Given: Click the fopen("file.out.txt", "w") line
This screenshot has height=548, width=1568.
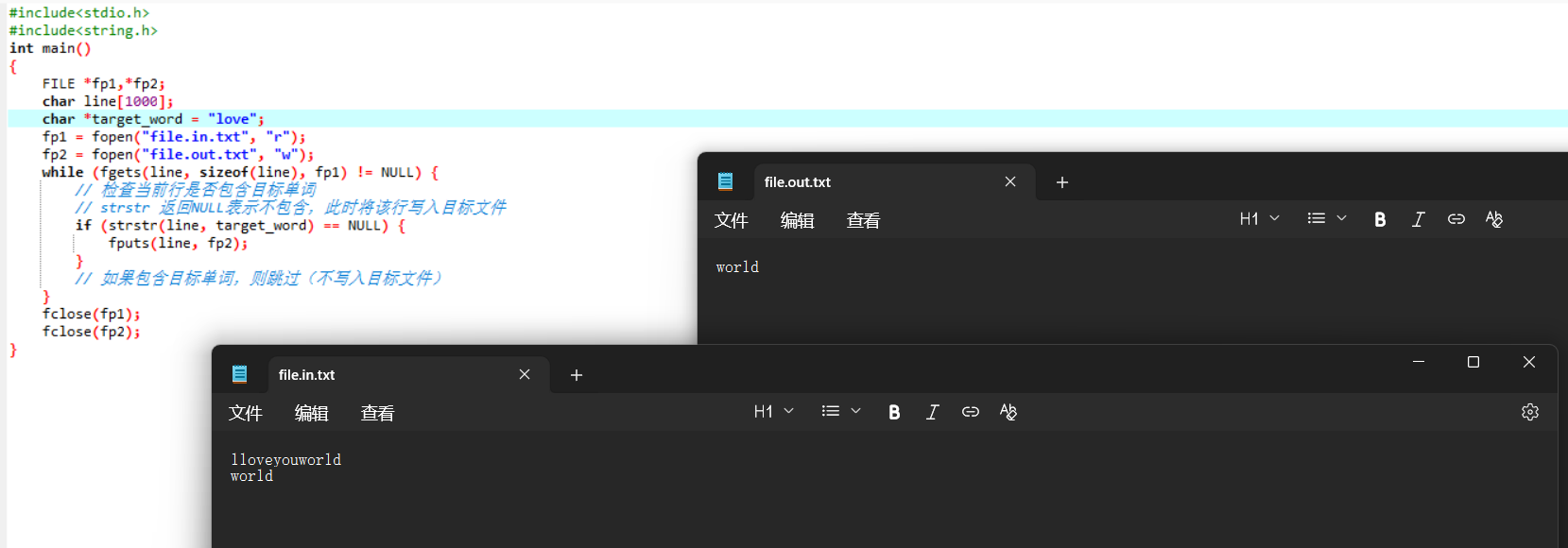Looking at the screenshot, I should [x=178, y=154].
